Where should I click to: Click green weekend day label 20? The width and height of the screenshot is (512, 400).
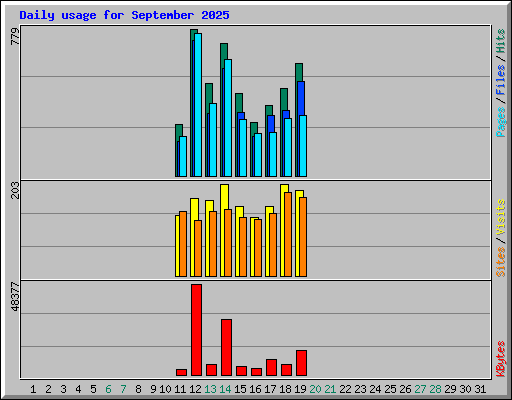(x=315, y=389)
